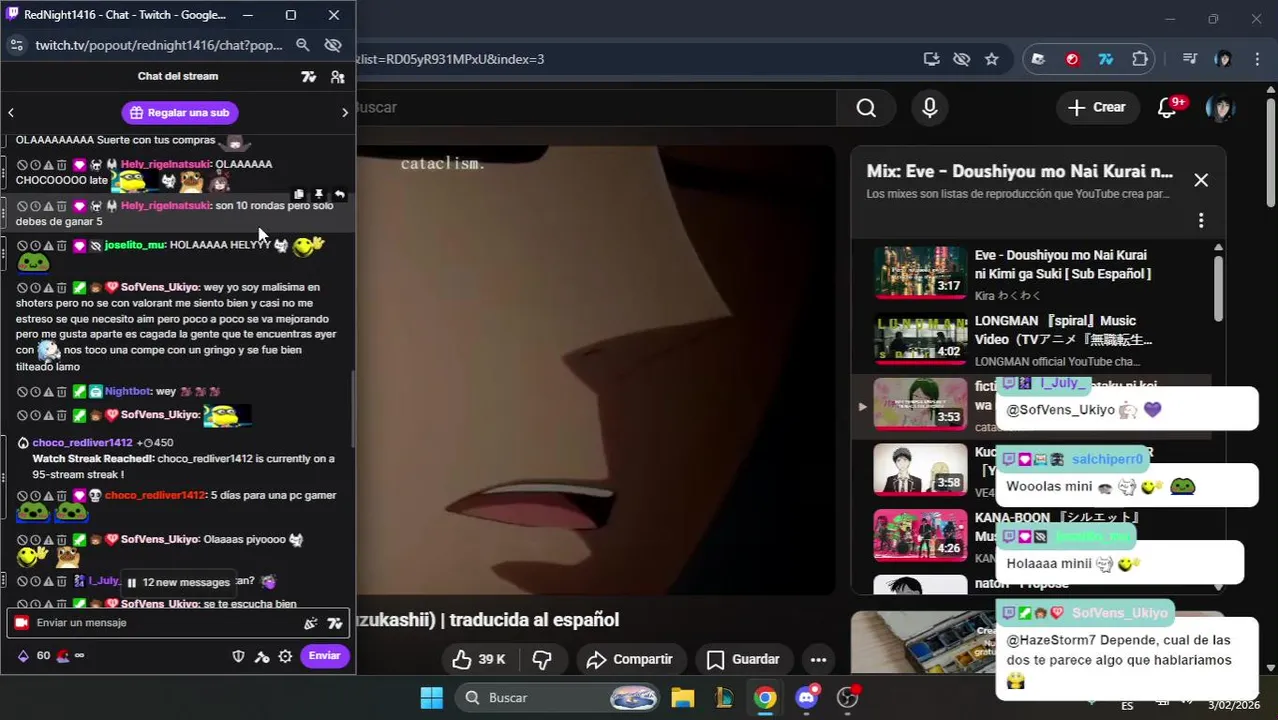Delete Hely_rigelnatsuki '10 rondas' message
Screen dimensions: 1278x720
(x=61, y=206)
